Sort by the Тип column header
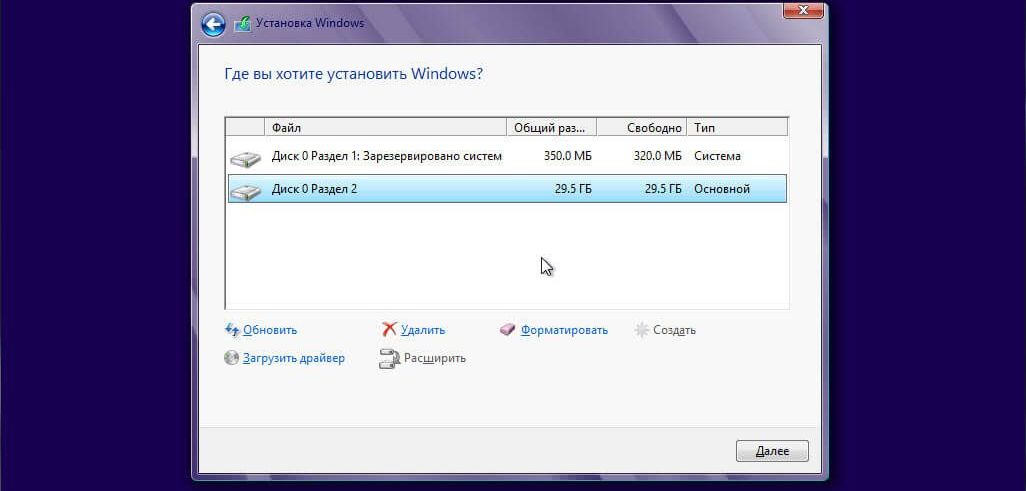 (737, 128)
